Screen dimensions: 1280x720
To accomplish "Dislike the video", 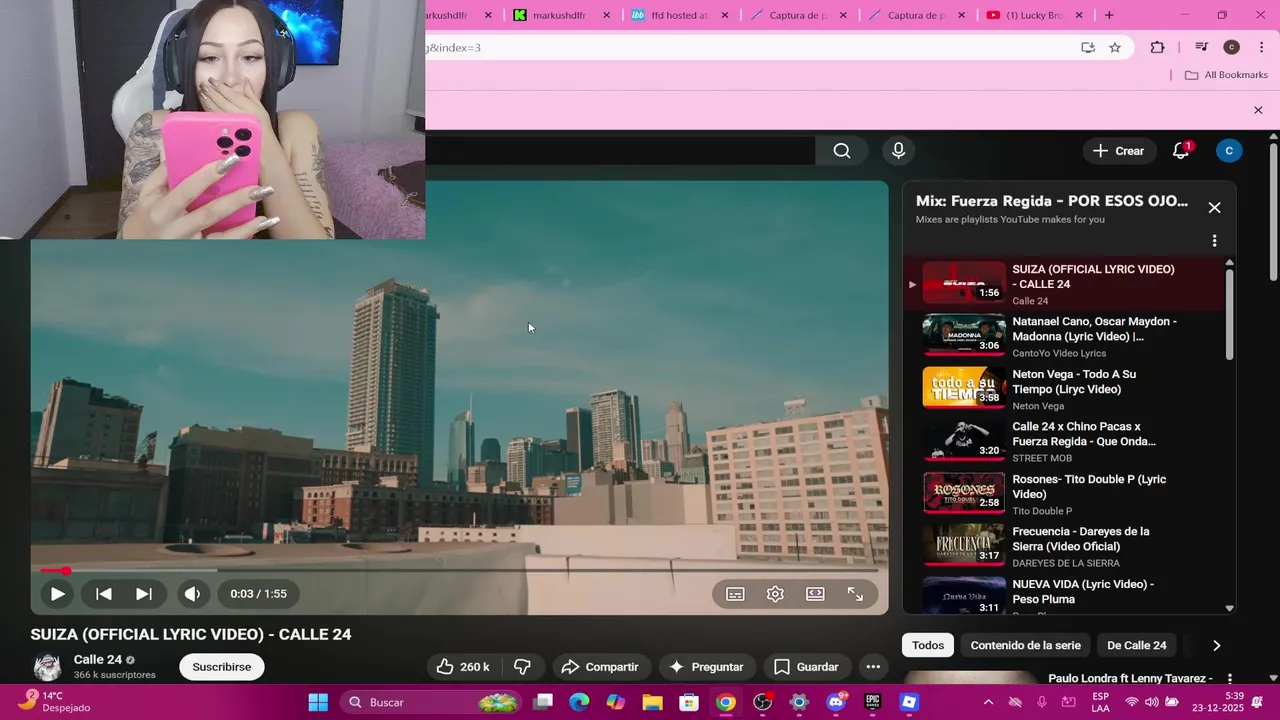I will 522,667.
